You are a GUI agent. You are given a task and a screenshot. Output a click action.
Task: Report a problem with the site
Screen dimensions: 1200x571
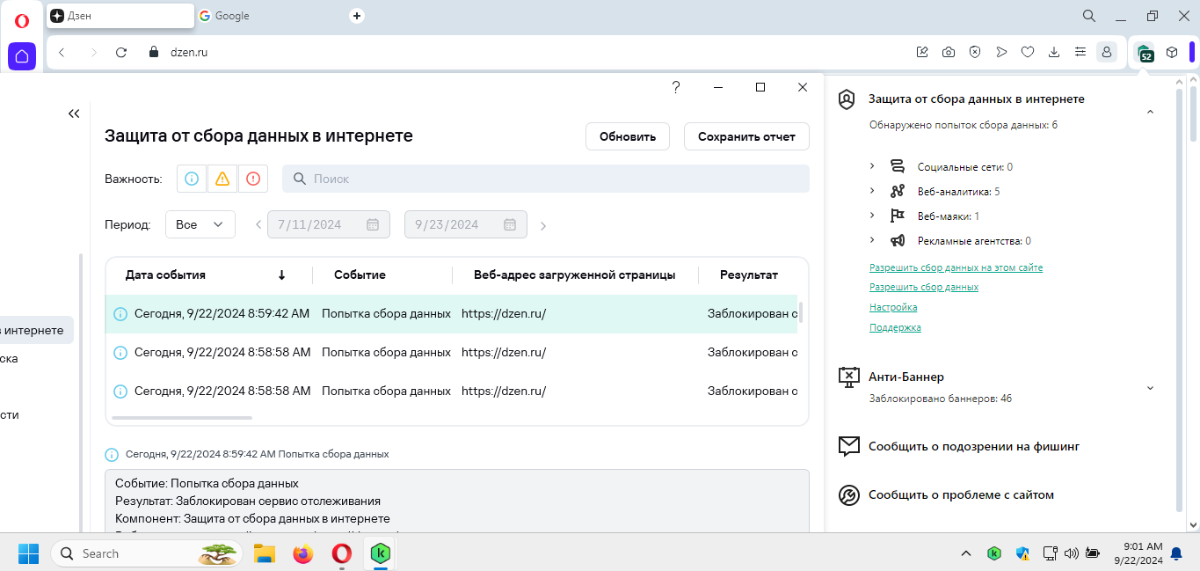[x=947, y=494]
